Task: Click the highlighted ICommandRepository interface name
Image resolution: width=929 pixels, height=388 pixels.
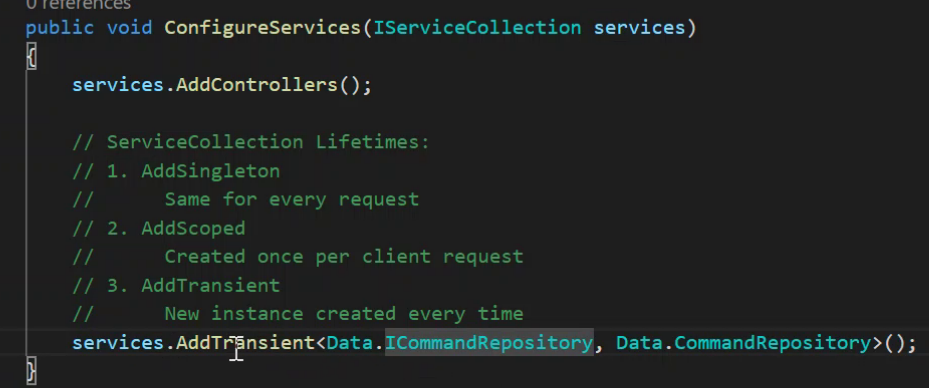Action: [x=489, y=343]
